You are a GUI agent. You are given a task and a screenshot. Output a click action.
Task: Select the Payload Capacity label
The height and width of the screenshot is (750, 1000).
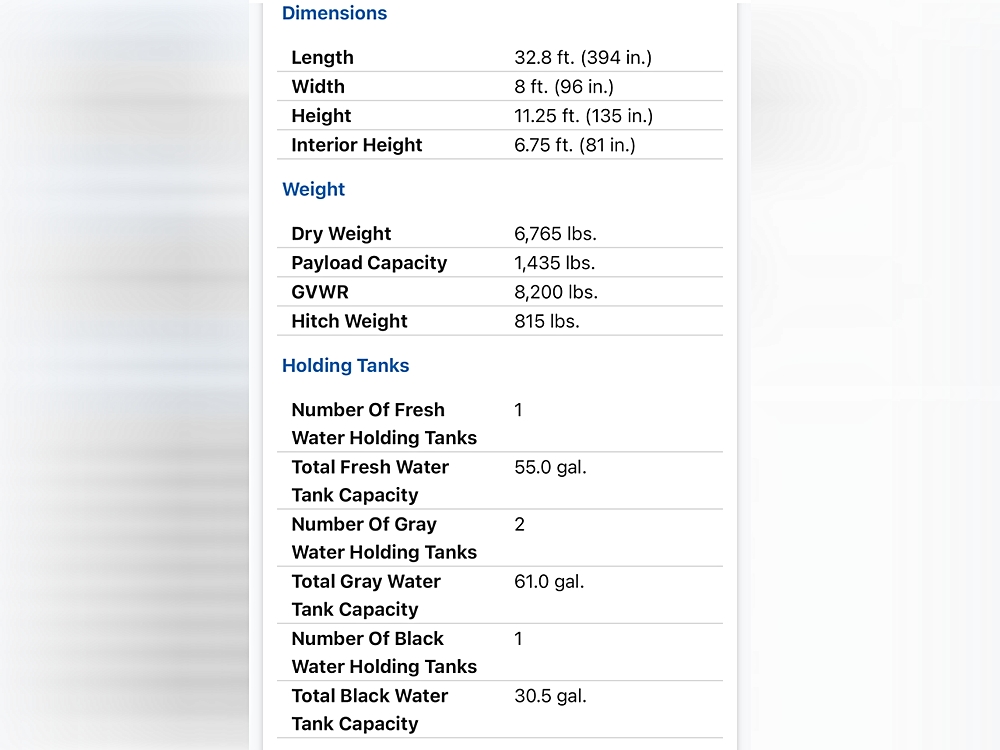coord(369,263)
